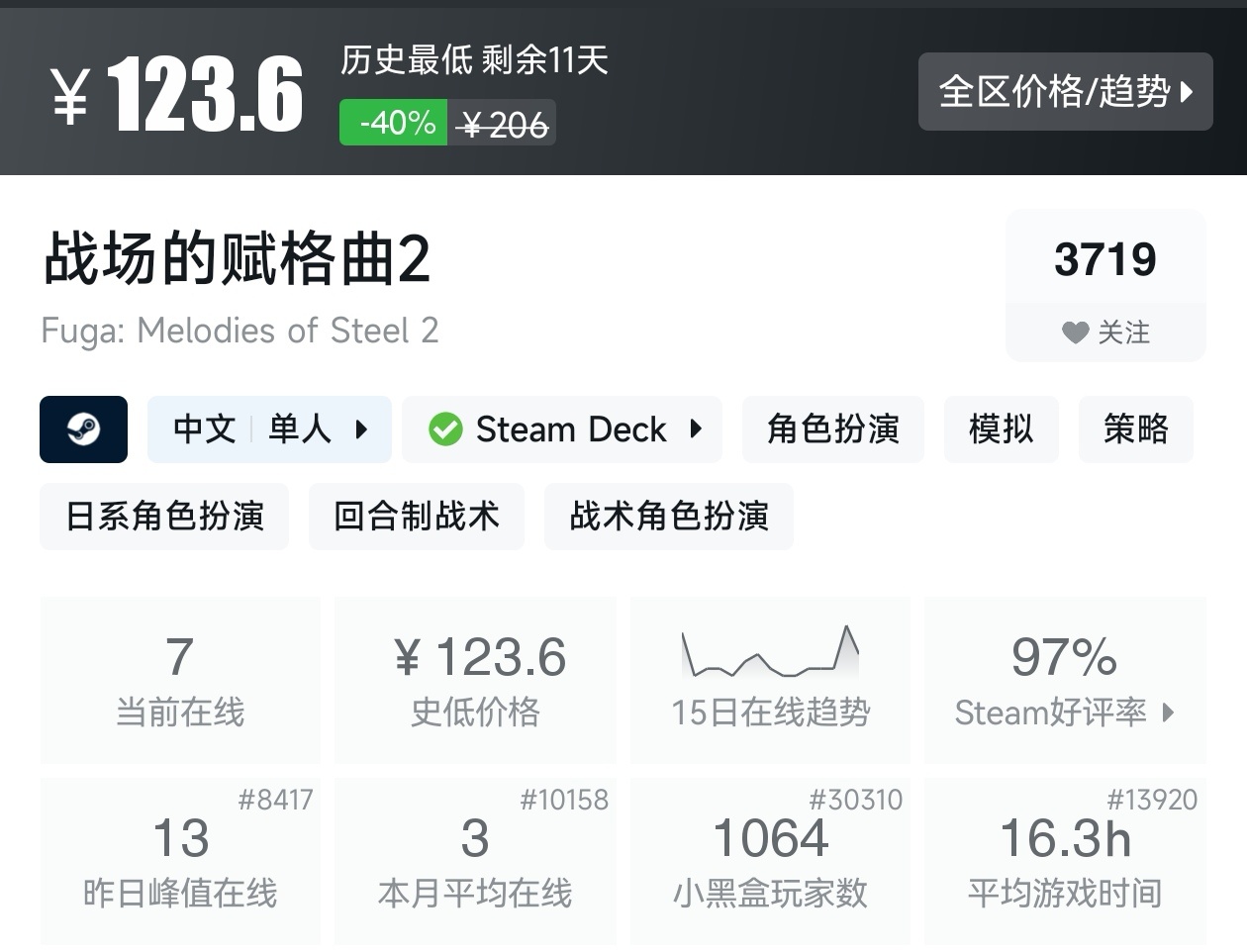Open 全区价格/趋势 regional prices button
Viewport: 1247px width, 952px height.
point(1066,92)
